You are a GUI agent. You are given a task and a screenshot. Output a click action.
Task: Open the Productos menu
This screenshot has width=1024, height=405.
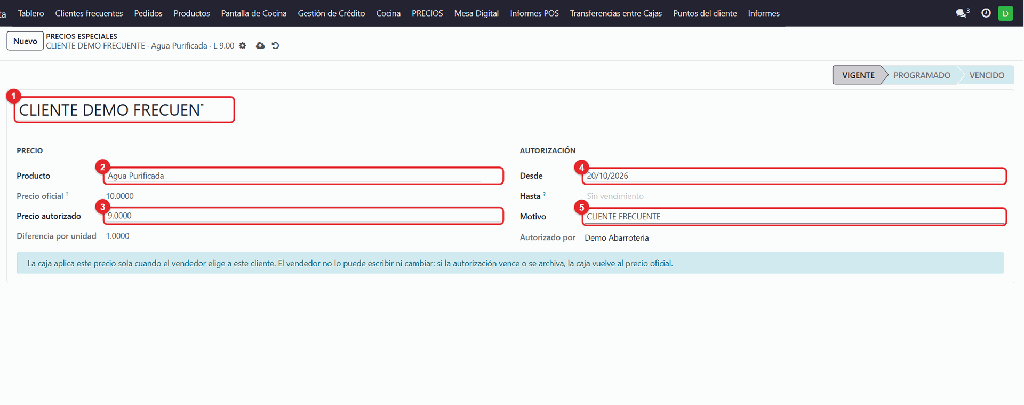(x=192, y=13)
